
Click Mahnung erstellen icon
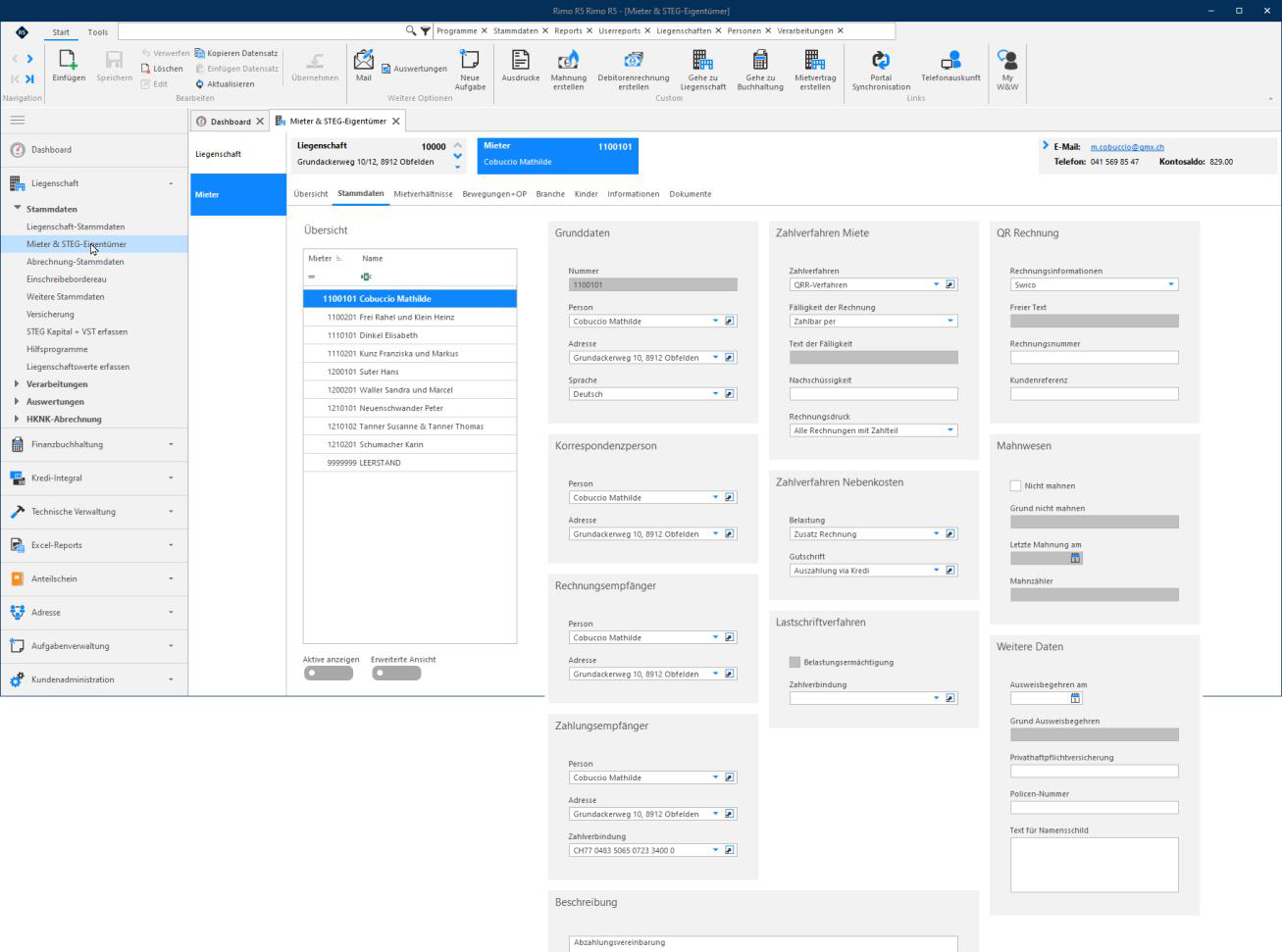coord(568,60)
